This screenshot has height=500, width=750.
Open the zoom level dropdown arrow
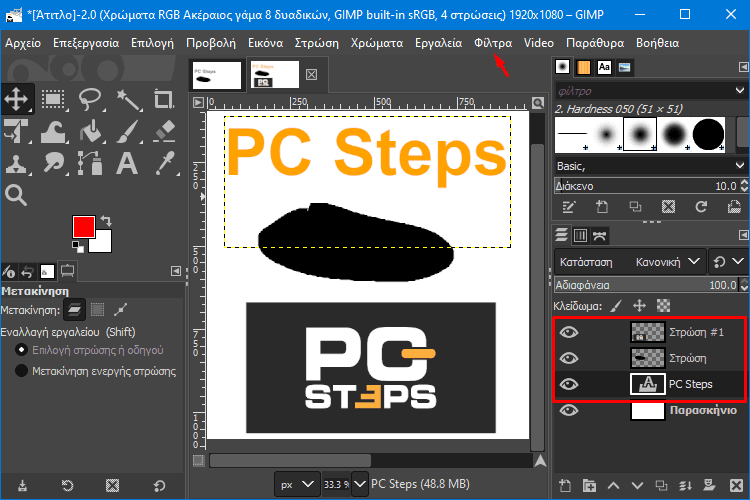pos(360,484)
